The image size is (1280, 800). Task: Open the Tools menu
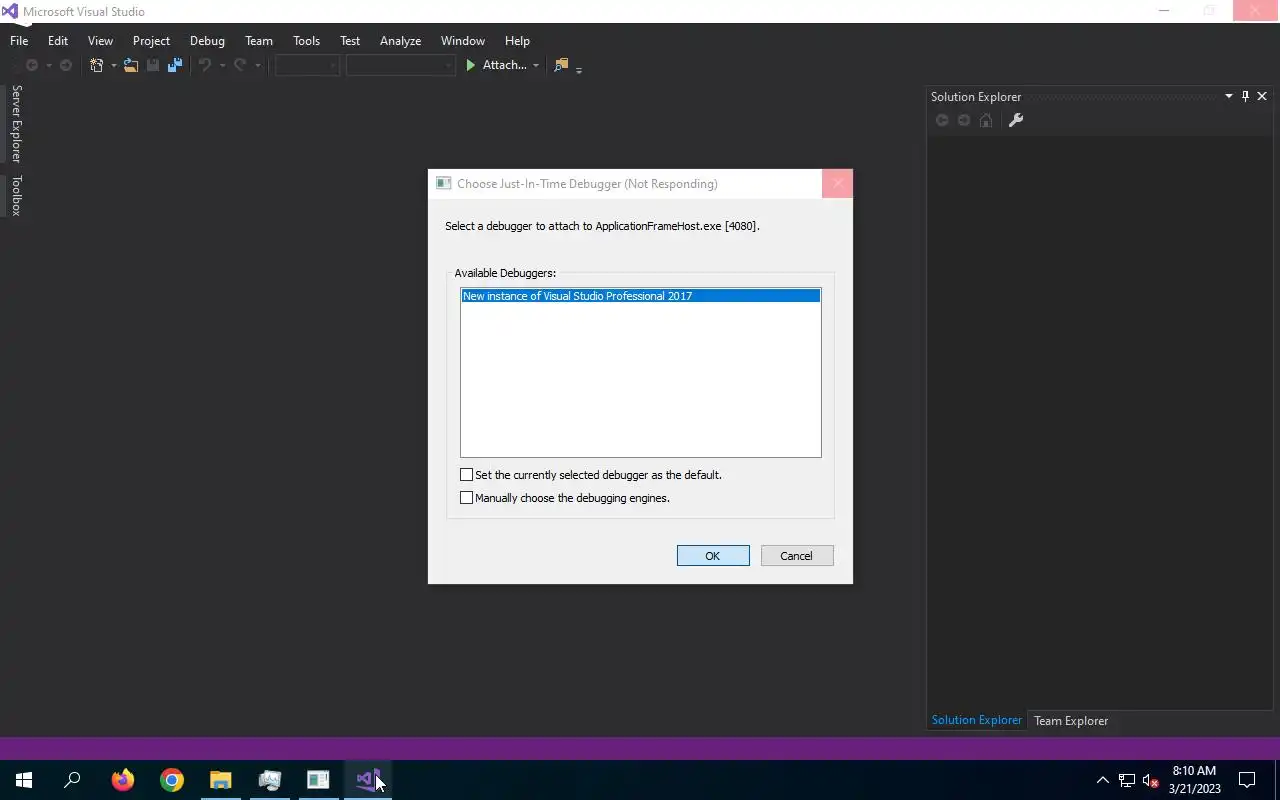tap(306, 41)
